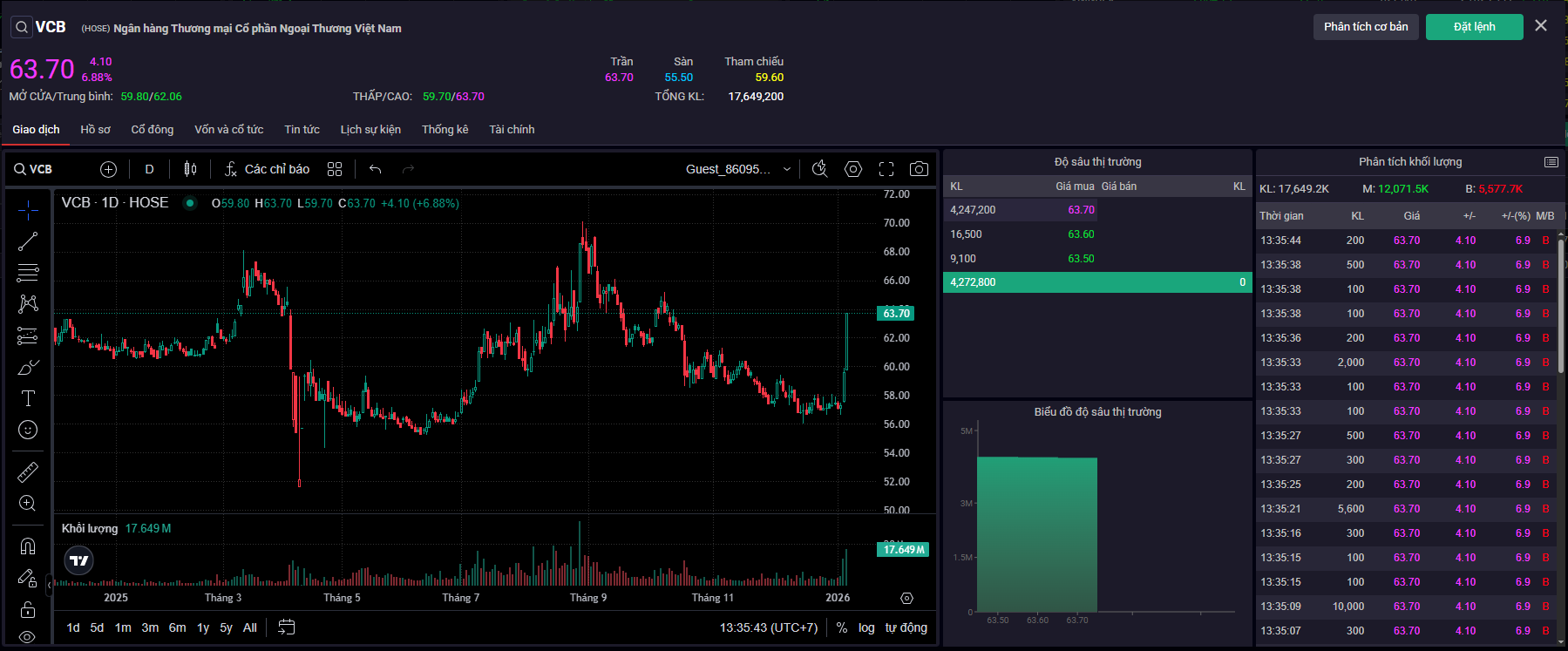The height and width of the screenshot is (651, 1568).
Task: Activate the ruler measure tool
Action: tap(28, 472)
